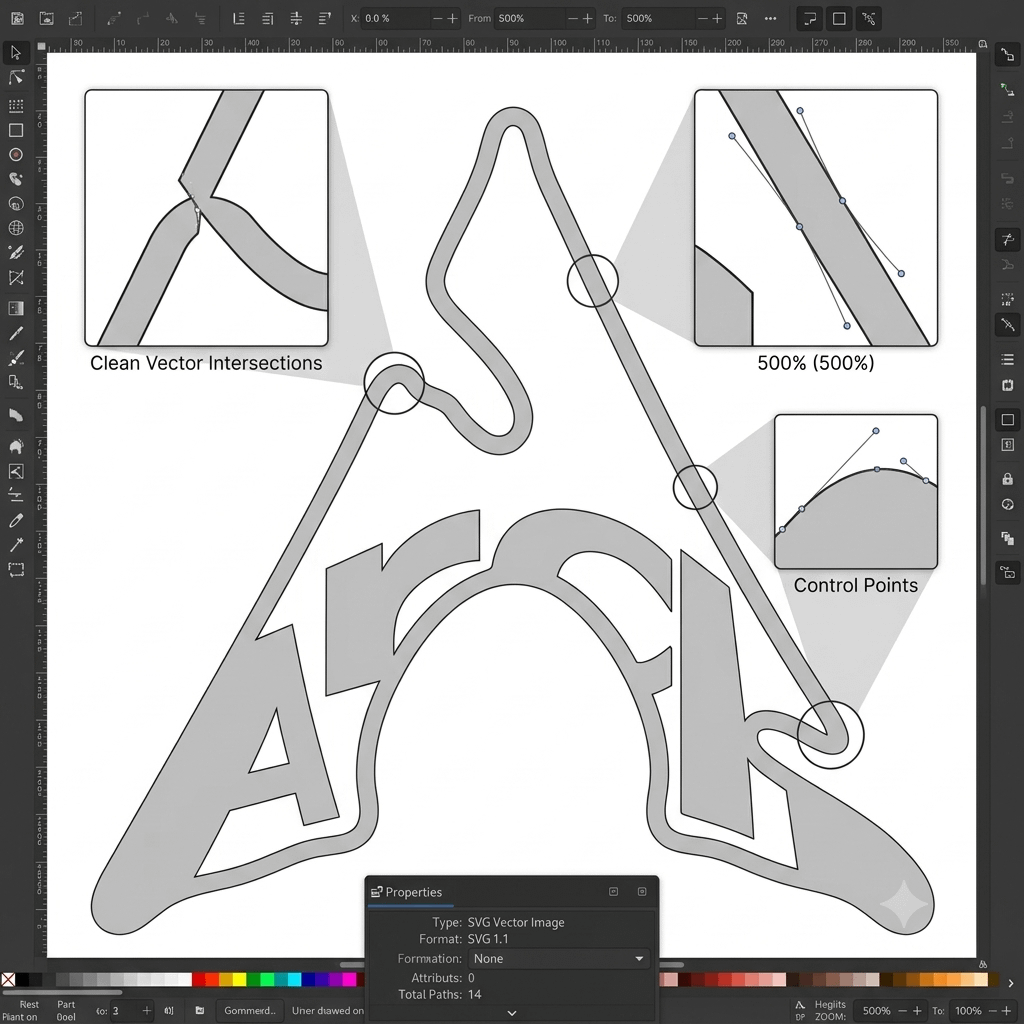Click the lock icon on the right panel
Screen dimensions: 1024x1024
pyautogui.click(x=1008, y=479)
